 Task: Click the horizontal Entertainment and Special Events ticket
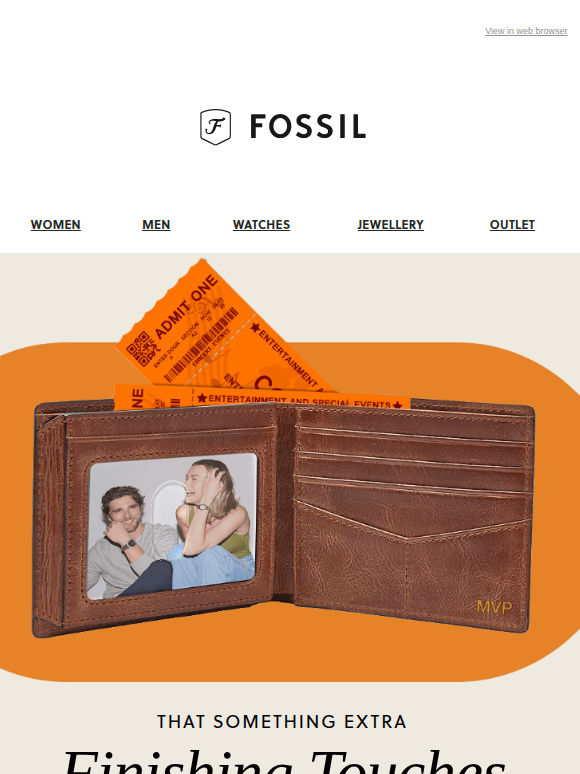pos(262,398)
